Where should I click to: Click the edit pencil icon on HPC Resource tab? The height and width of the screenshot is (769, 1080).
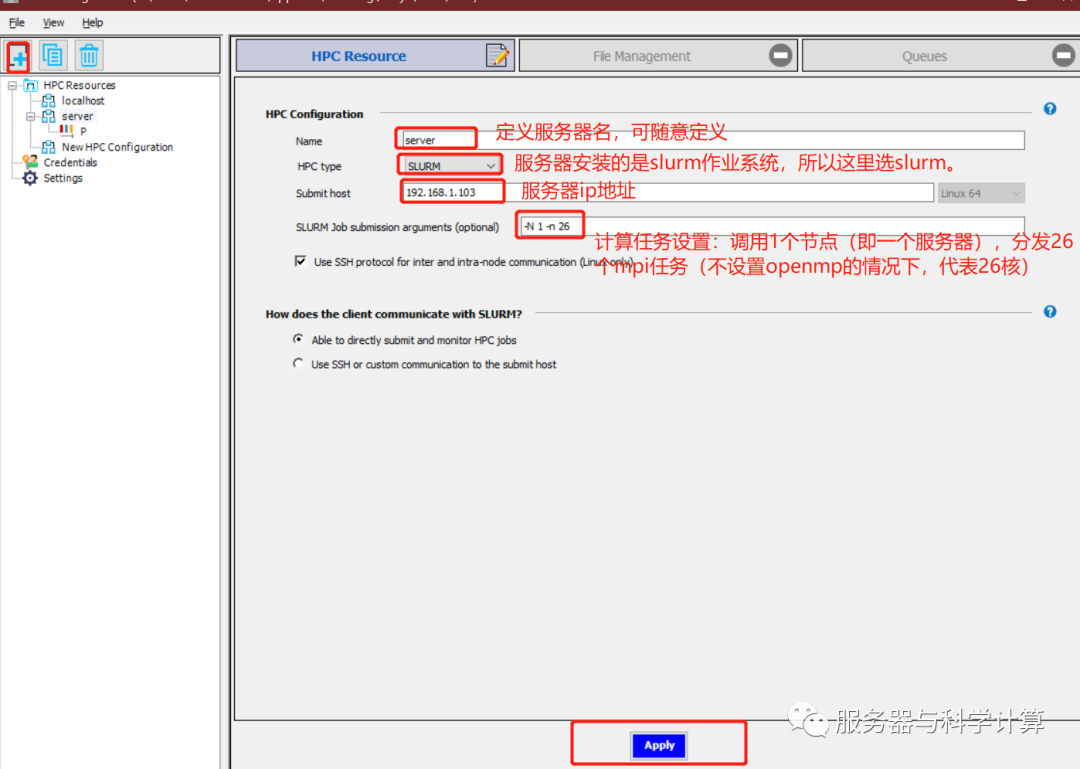tap(497, 55)
